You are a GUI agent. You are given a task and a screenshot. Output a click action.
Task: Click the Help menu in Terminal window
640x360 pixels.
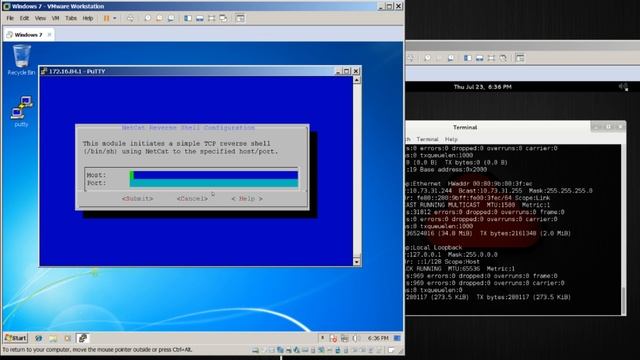click(451, 139)
